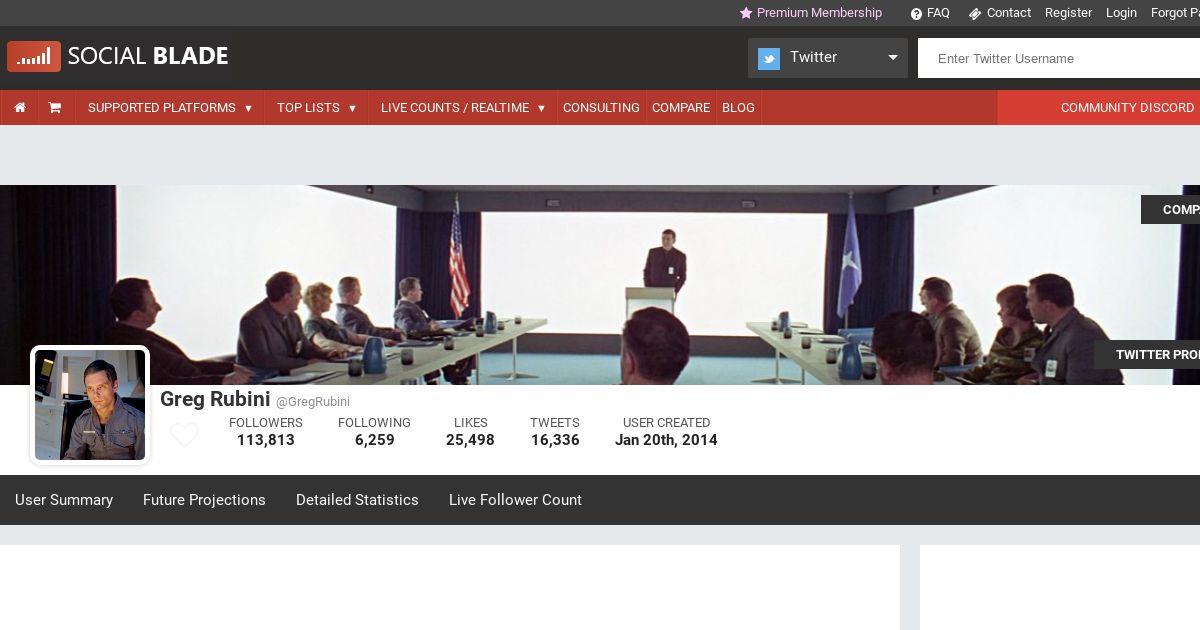Click Greg Rubini's profile picture

tap(90, 405)
